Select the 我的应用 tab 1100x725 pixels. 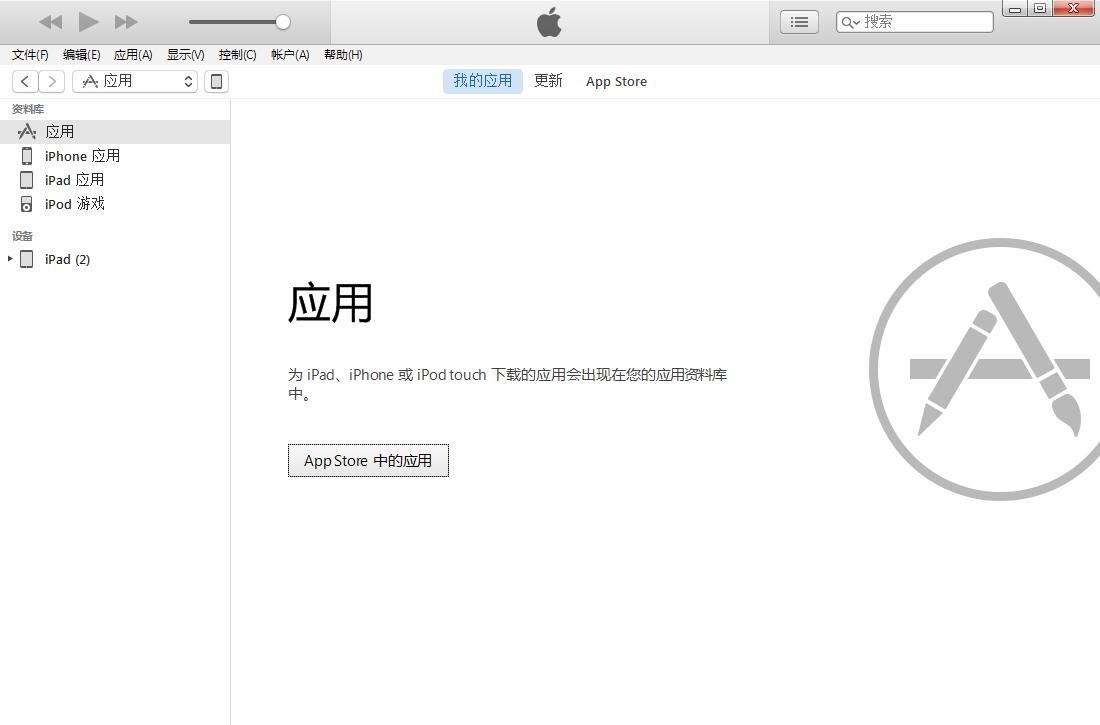483,81
